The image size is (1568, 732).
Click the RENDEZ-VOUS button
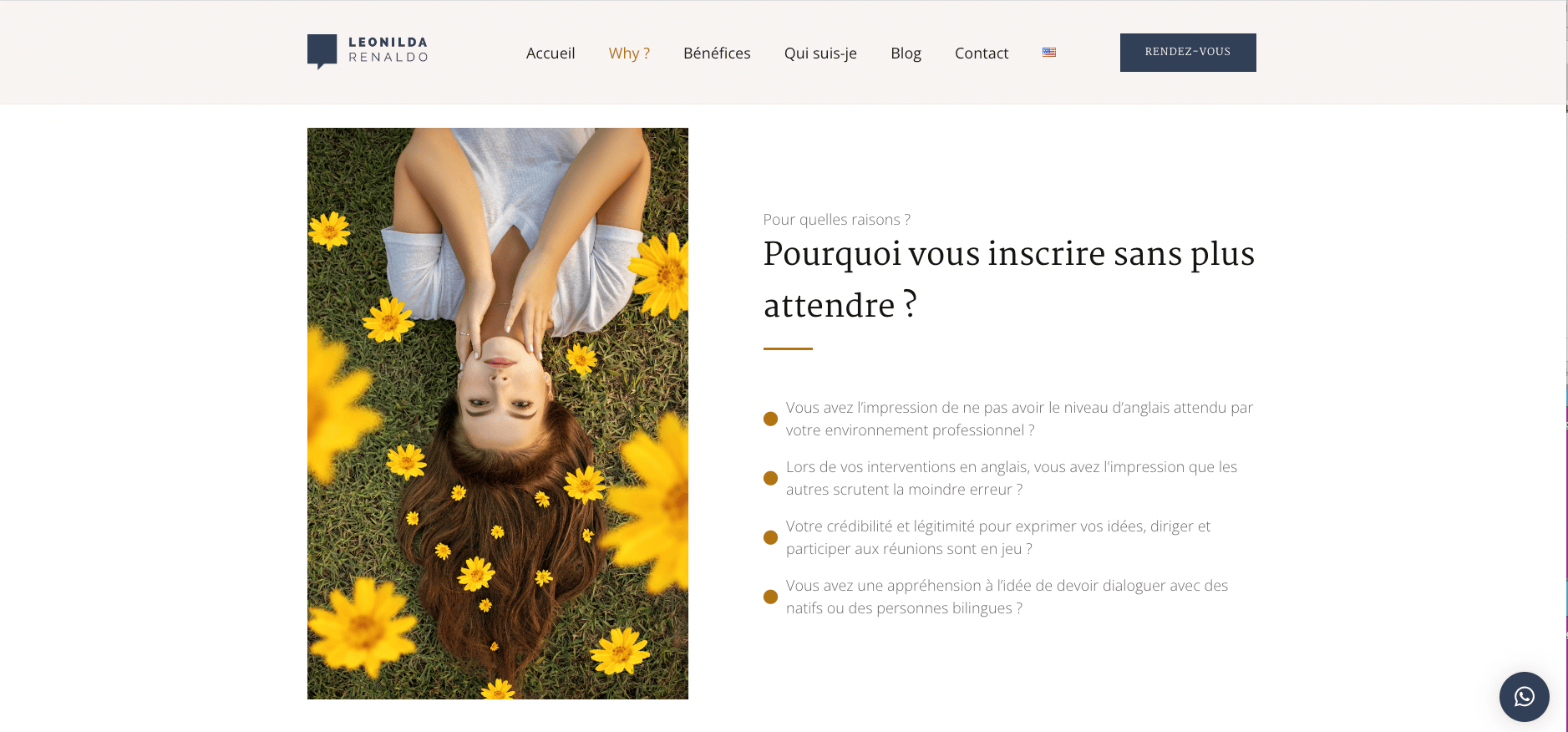1188,53
